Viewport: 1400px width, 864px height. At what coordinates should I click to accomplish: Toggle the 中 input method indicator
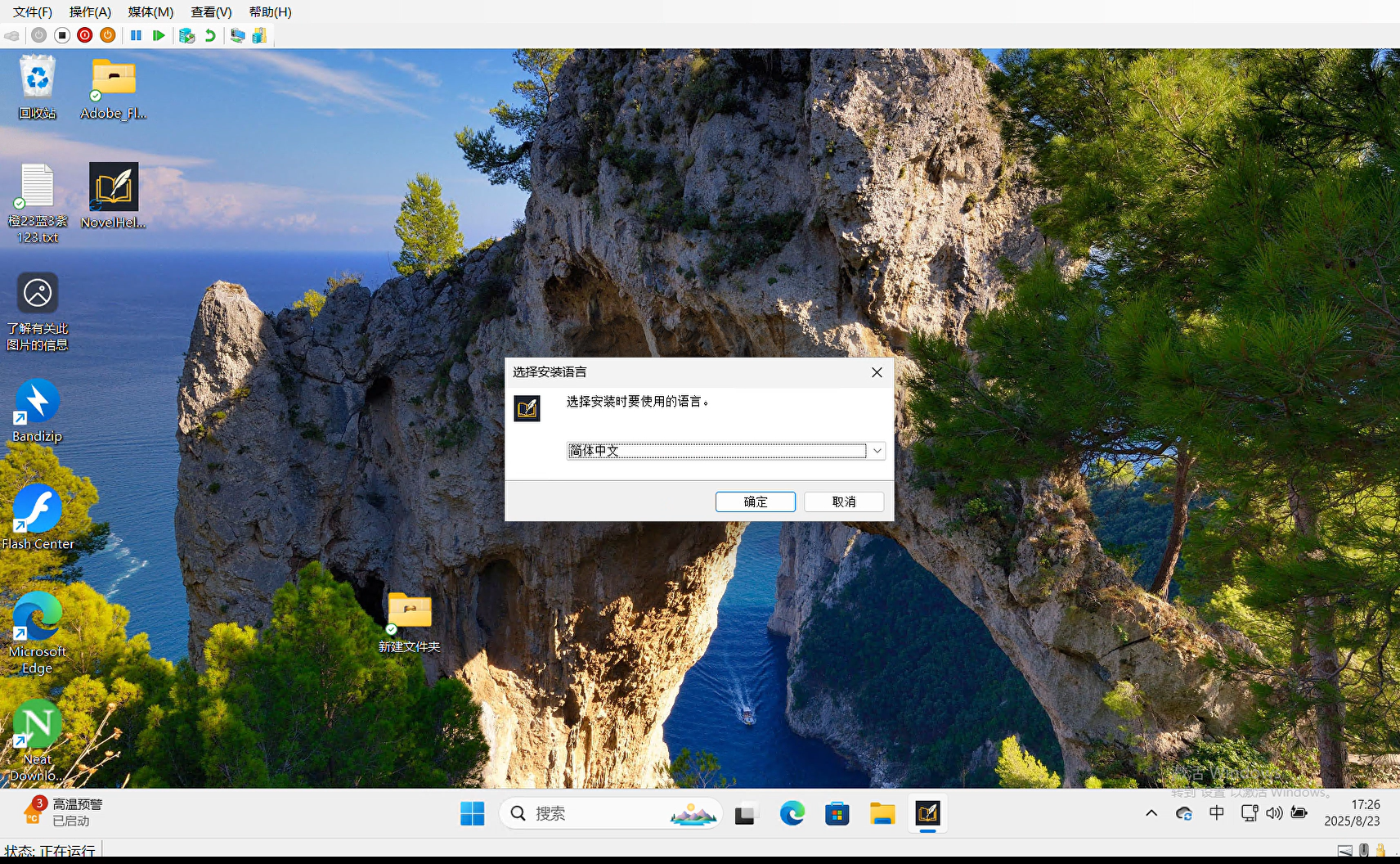click(x=1217, y=813)
